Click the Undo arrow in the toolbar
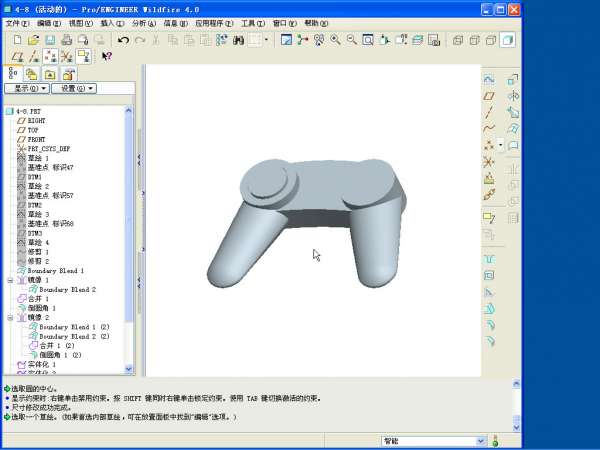600x450 pixels. point(122,40)
